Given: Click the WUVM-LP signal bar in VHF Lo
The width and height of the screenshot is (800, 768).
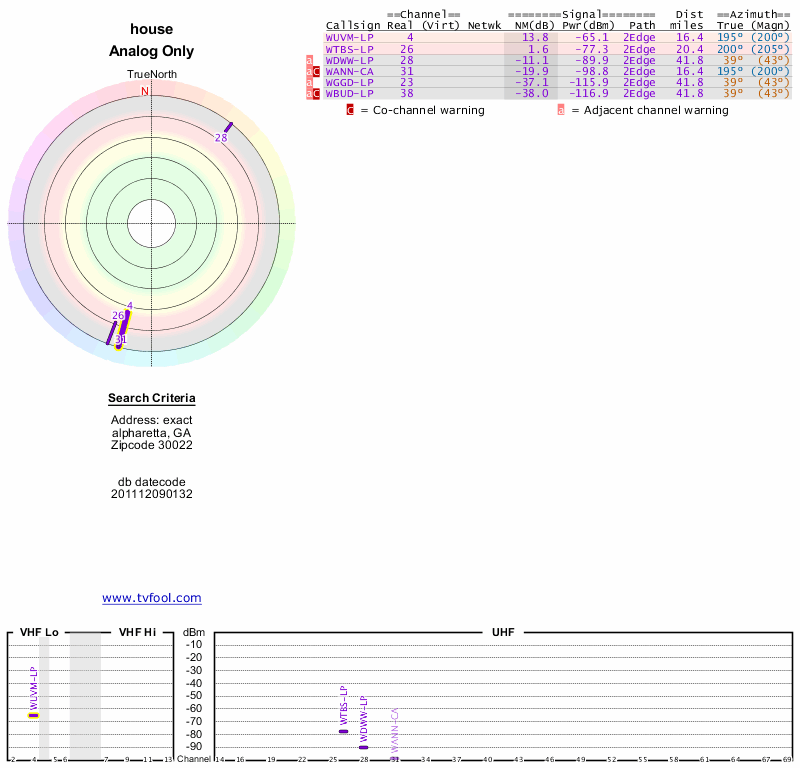Looking at the screenshot, I should pyautogui.click(x=33, y=715).
